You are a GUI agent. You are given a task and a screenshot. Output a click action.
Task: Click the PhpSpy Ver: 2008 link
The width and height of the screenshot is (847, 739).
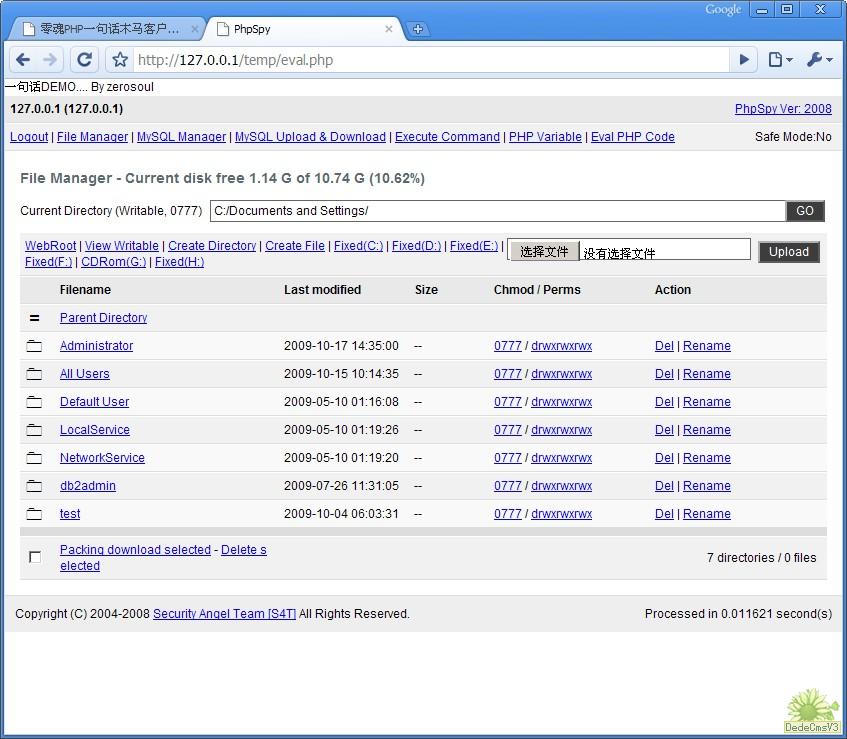tap(783, 109)
